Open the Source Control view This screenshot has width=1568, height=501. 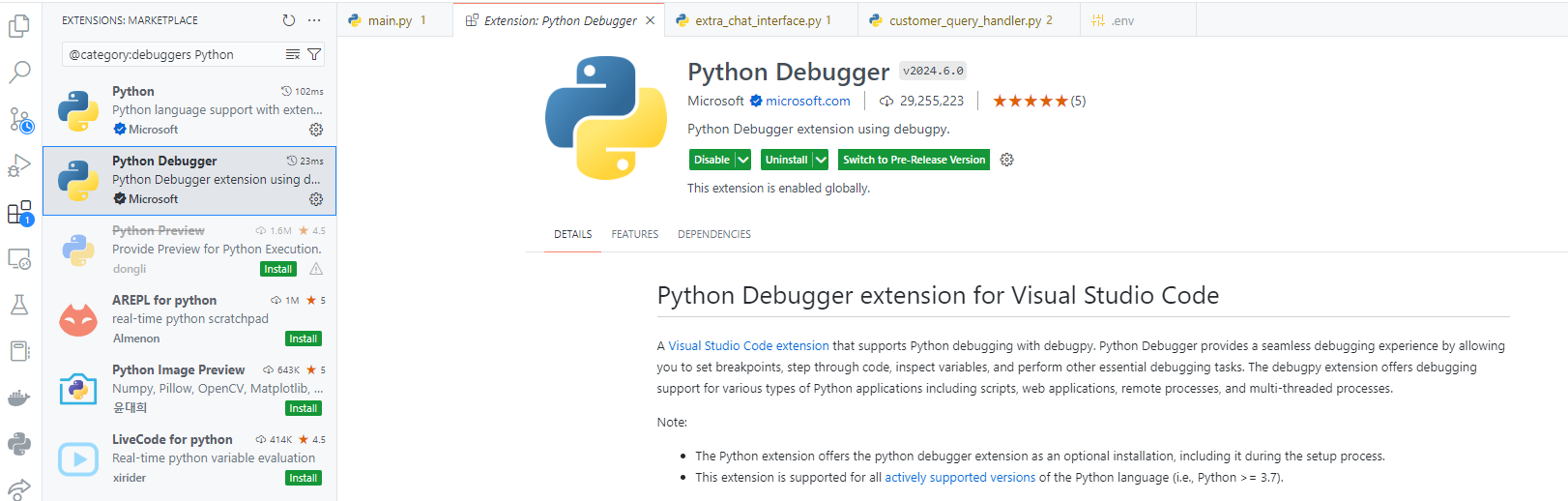click(x=20, y=119)
